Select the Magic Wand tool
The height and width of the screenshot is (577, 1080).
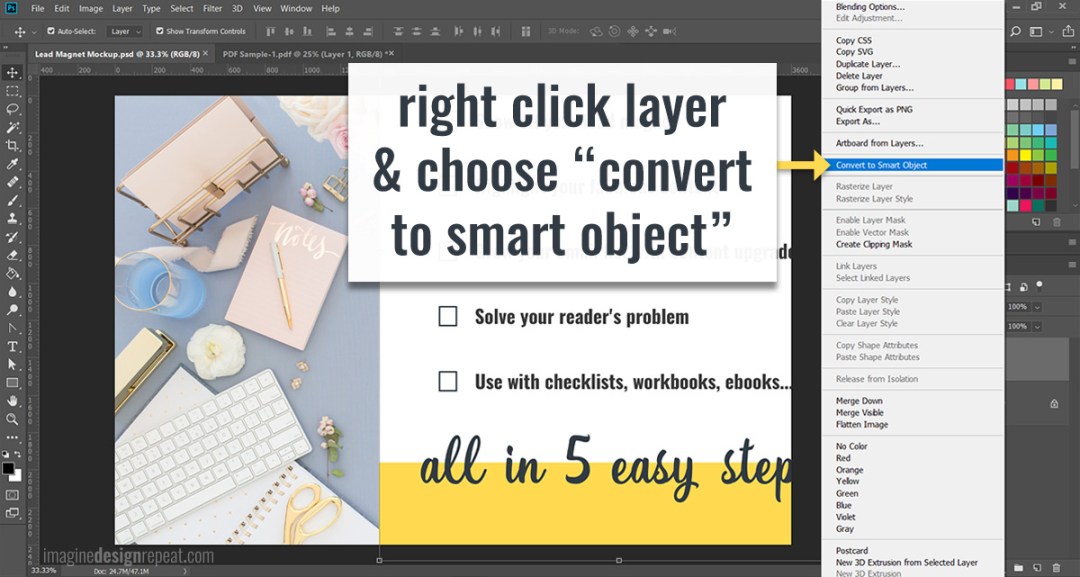[x=12, y=127]
